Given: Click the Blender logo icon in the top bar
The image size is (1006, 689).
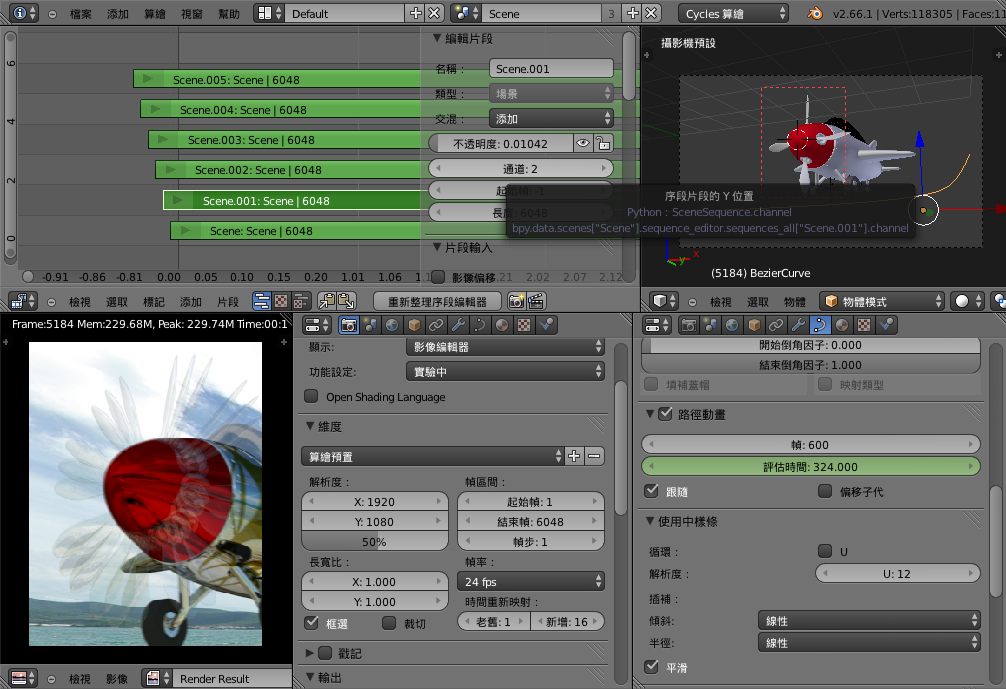Looking at the screenshot, I should pyautogui.click(x=815, y=13).
